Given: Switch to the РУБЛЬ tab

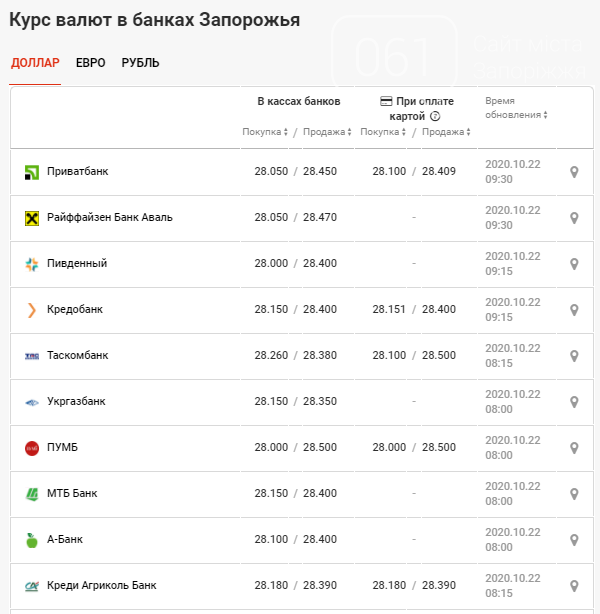Looking at the screenshot, I should 140,63.
